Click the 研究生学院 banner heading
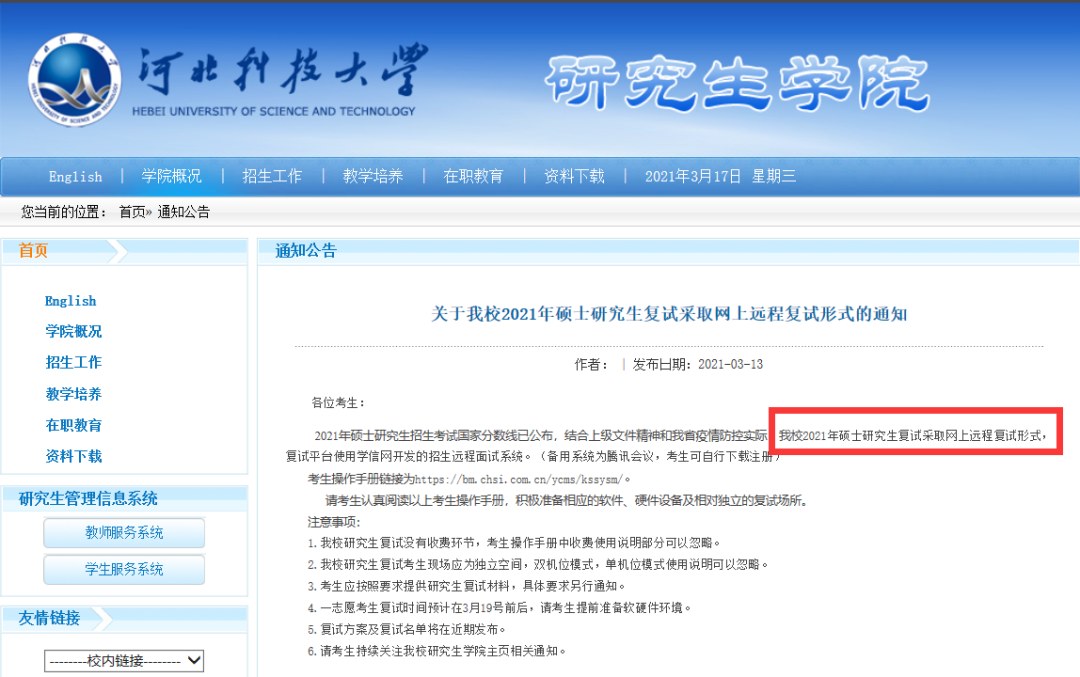1080x677 pixels. 738,84
